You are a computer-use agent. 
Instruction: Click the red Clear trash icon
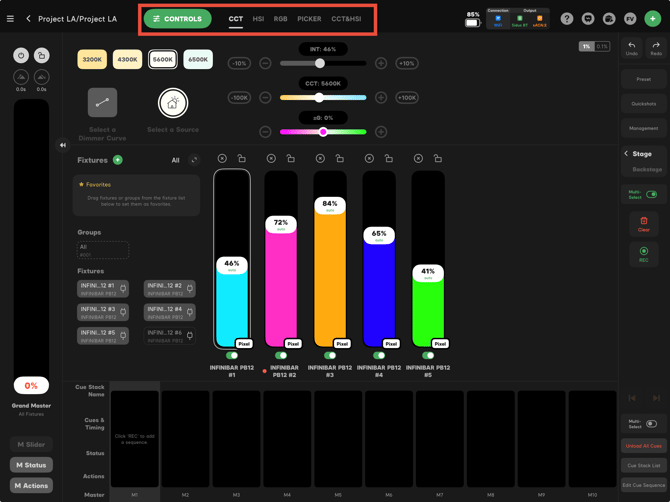point(644,221)
